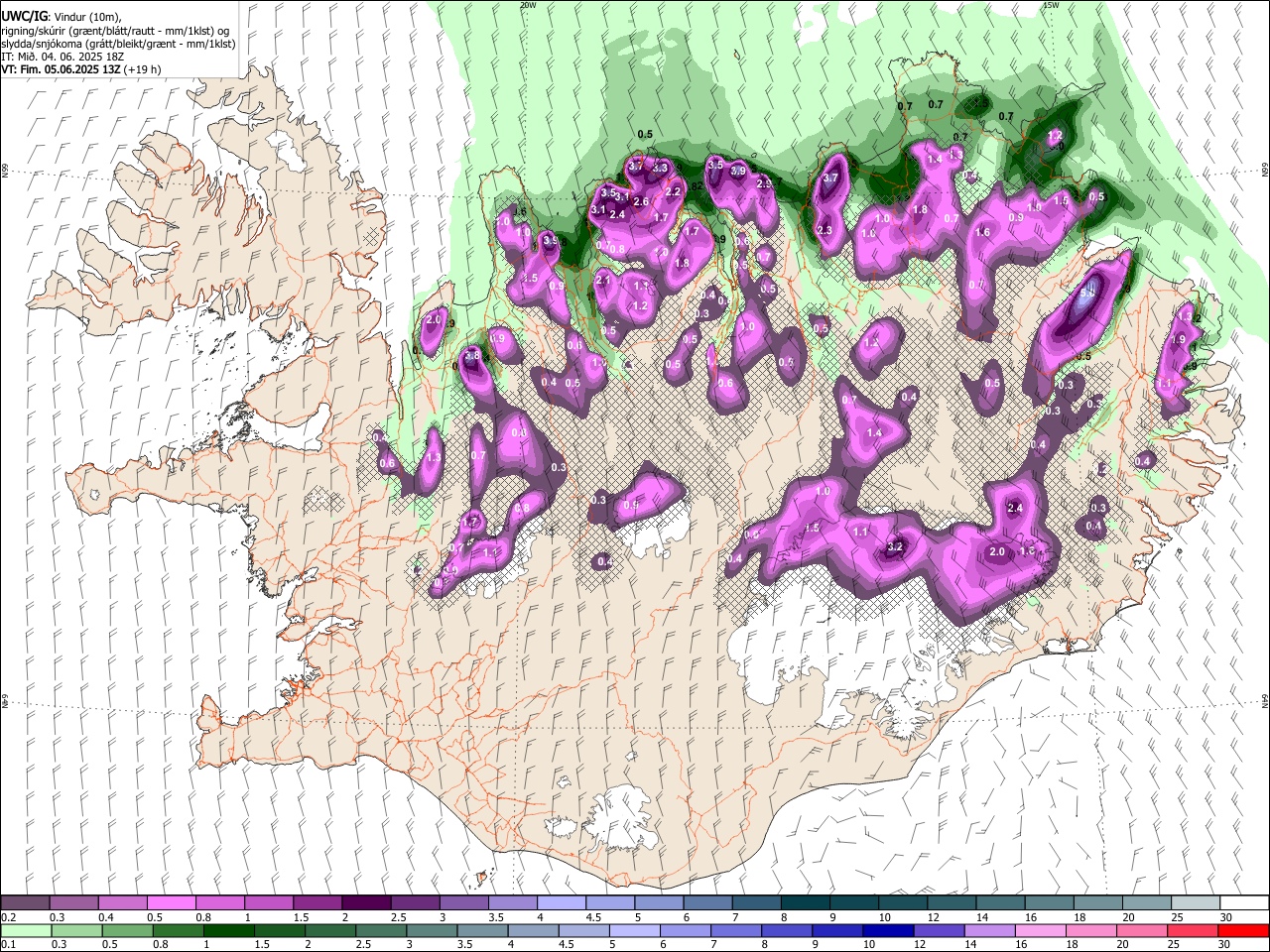This screenshot has height=952, width=1270.
Task: Click snow legend swatch between 4 and 4.5
Action: 561,903
